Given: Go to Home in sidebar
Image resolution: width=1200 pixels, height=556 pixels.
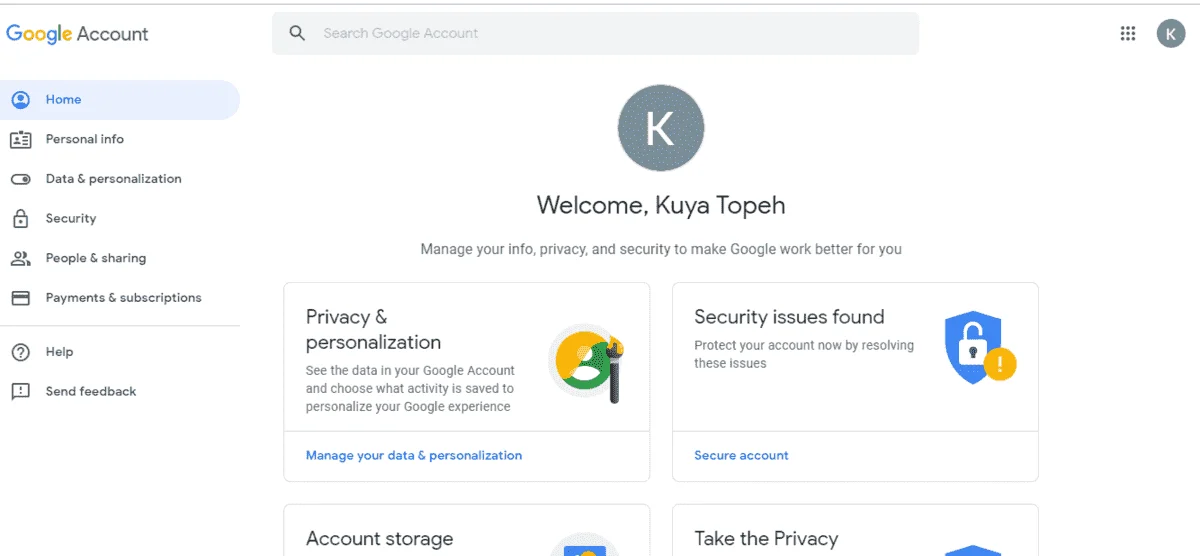Looking at the screenshot, I should tap(120, 100).
